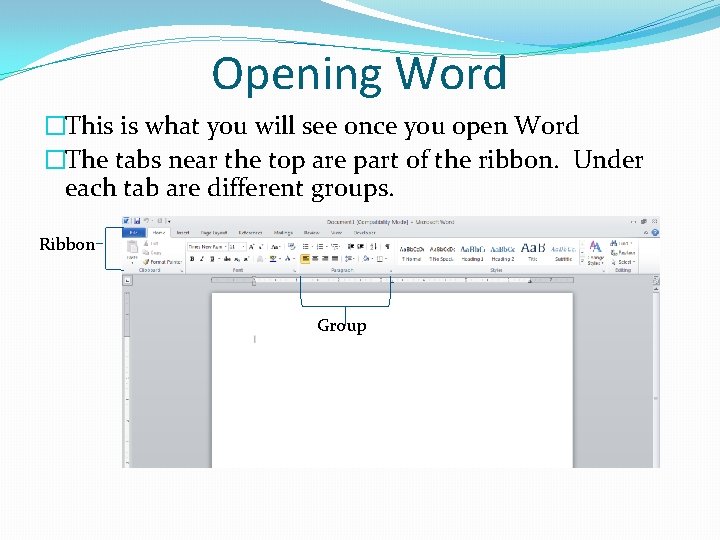720x540 pixels.
Task: Click the Clear Formatting icon
Action: click(291, 247)
